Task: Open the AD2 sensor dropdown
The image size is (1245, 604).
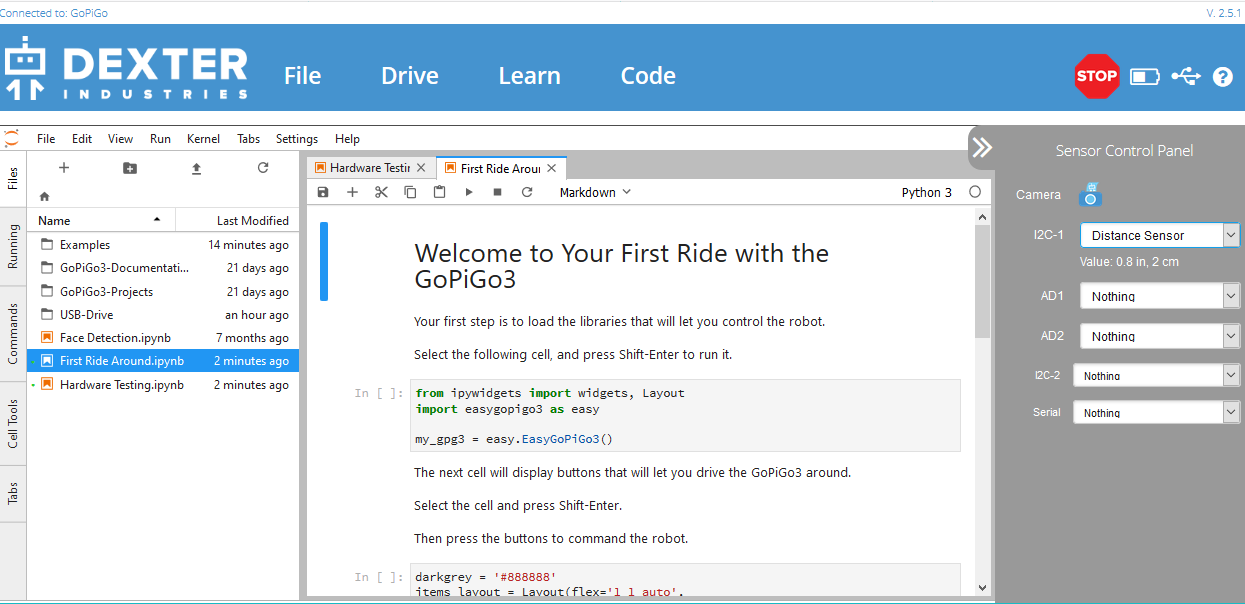Action: (x=1160, y=336)
